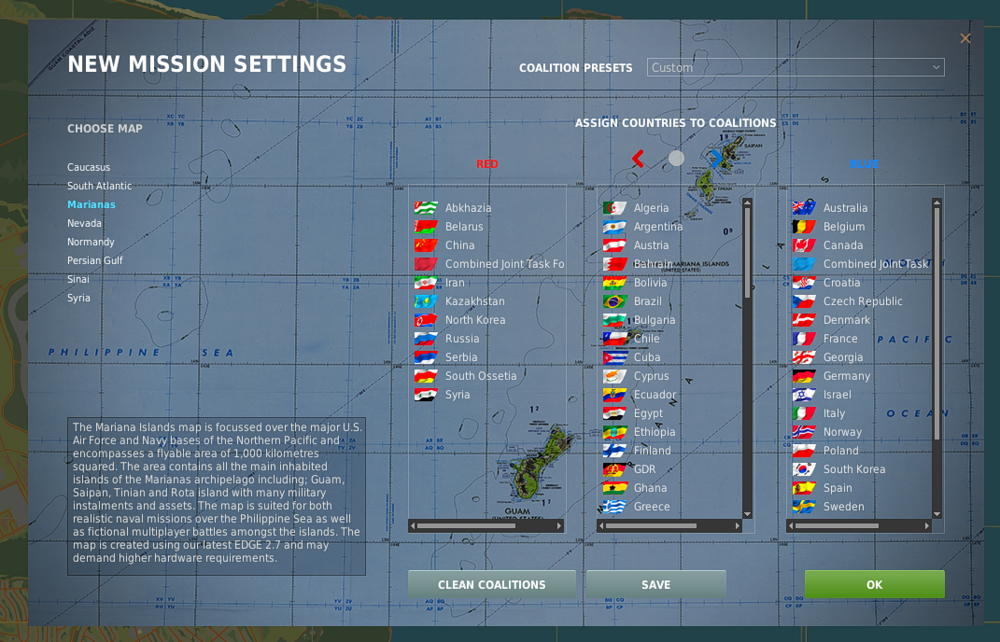1000x642 pixels.
Task: Click the neutral list vertical scrollbar thumb
Action: tap(747, 252)
